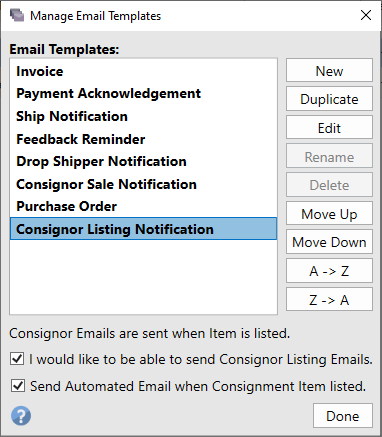Toggle Send Automated Email when Consignment Item listed
Image resolution: width=382 pixels, height=437 pixels.
tap(17, 386)
